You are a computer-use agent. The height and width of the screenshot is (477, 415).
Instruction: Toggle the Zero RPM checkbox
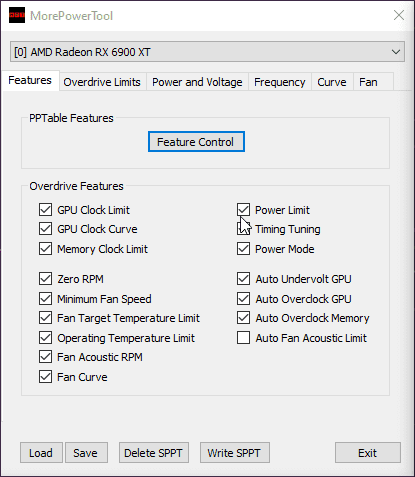[45, 279]
